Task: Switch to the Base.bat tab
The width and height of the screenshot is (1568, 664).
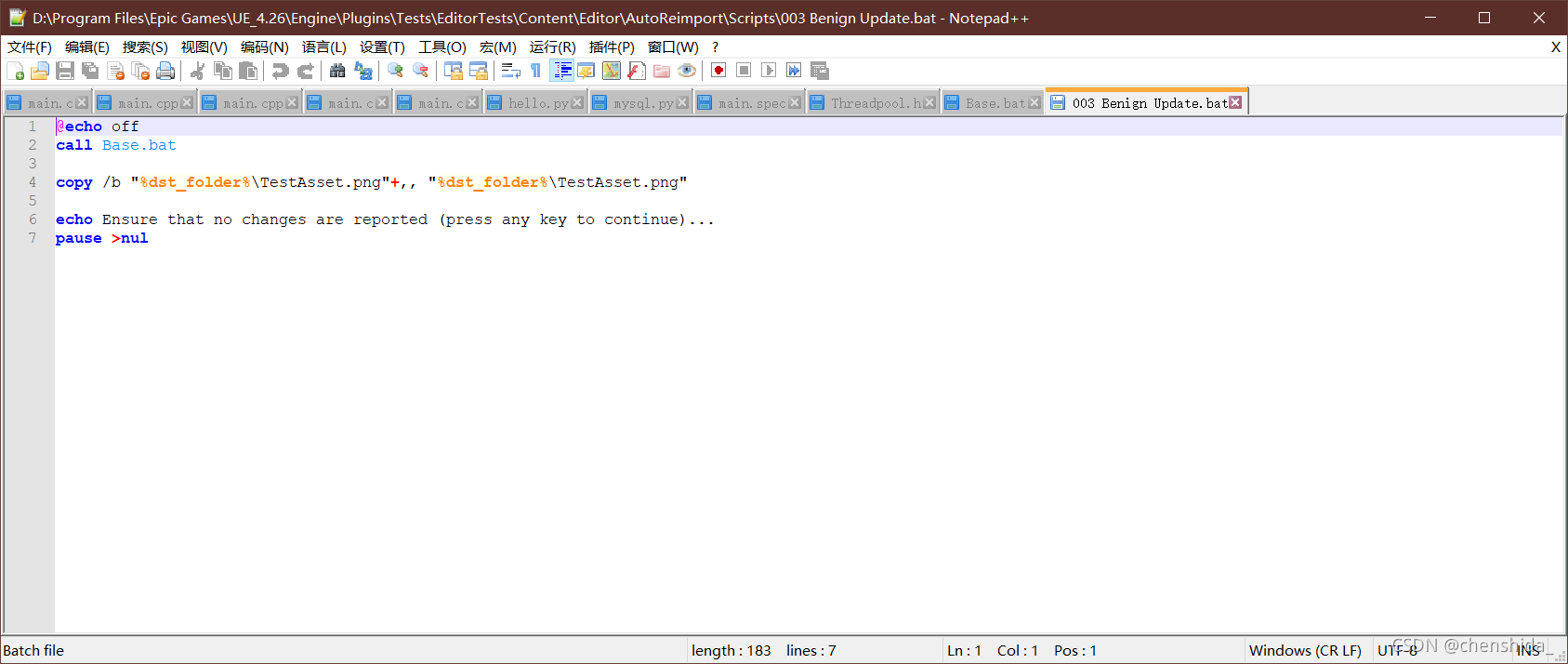Action: [993, 103]
